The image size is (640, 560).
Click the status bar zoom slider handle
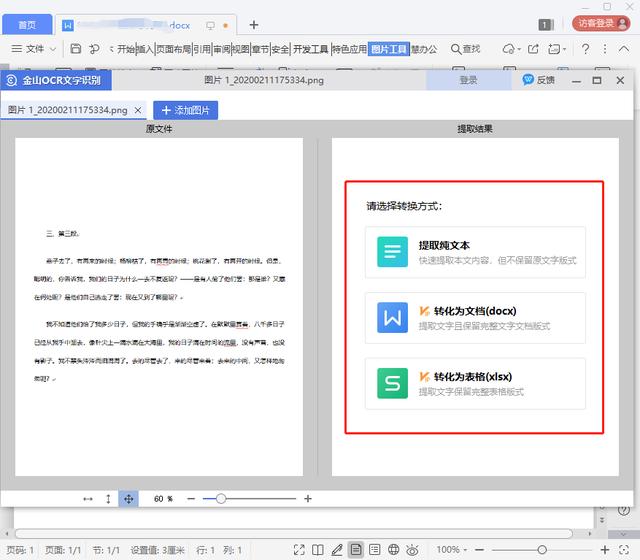click(542, 550)
